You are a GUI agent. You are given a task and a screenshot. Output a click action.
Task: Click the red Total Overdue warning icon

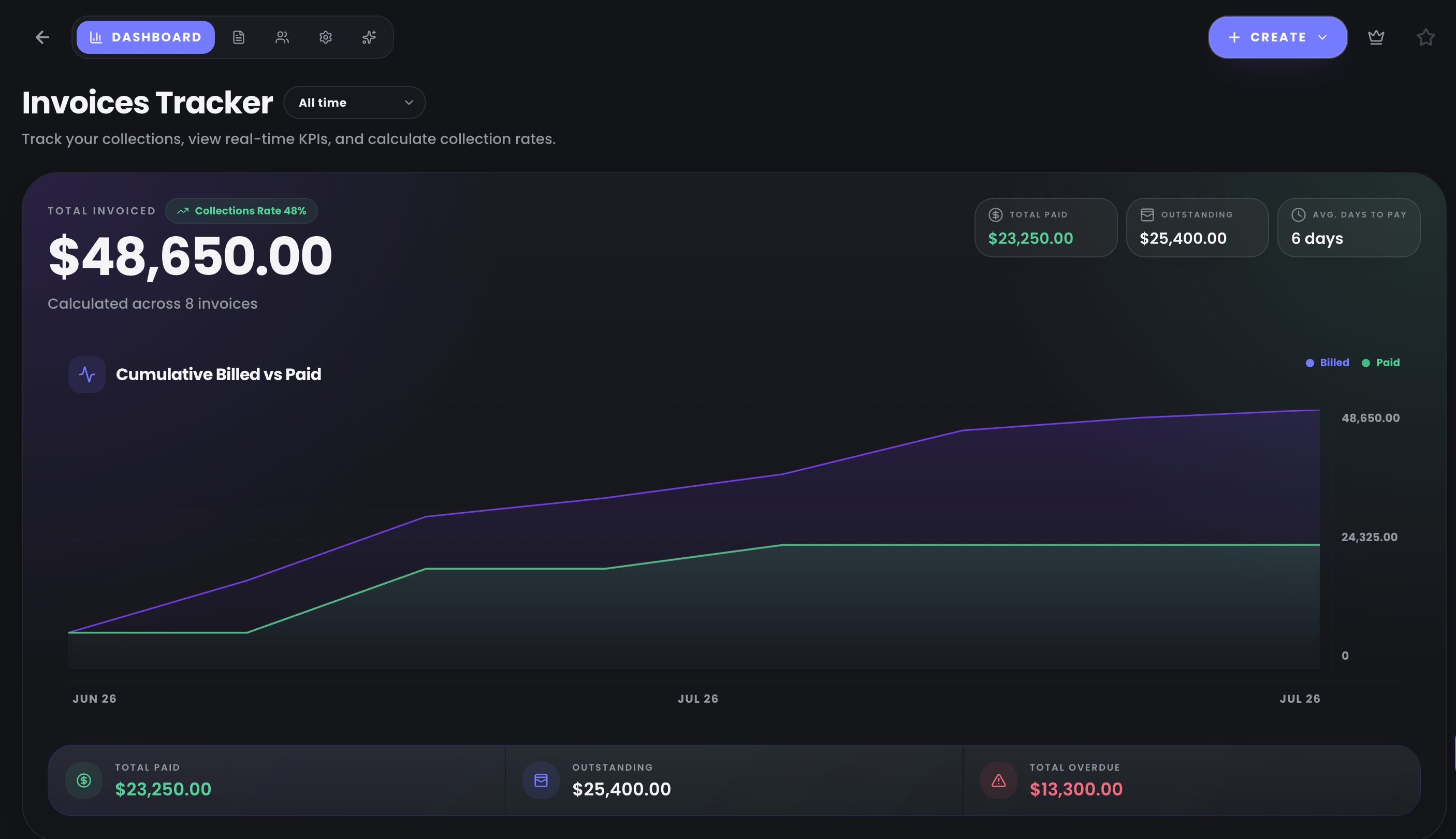pos(999,780)
